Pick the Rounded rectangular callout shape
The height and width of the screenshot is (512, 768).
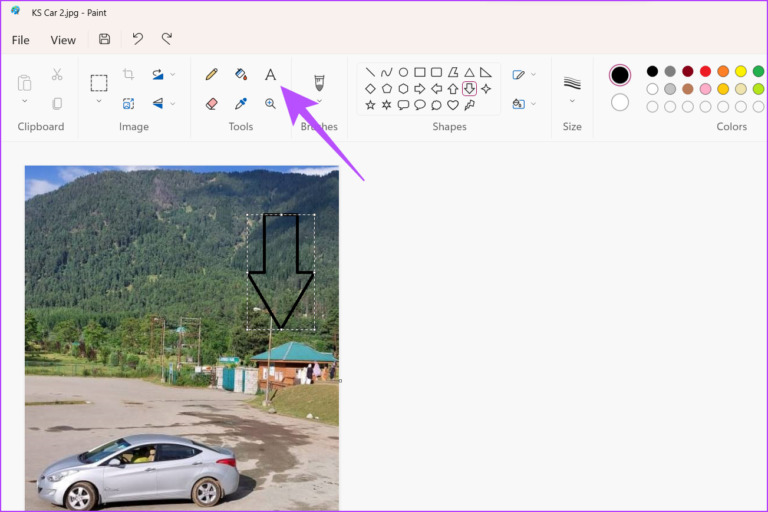coord(403,105)
